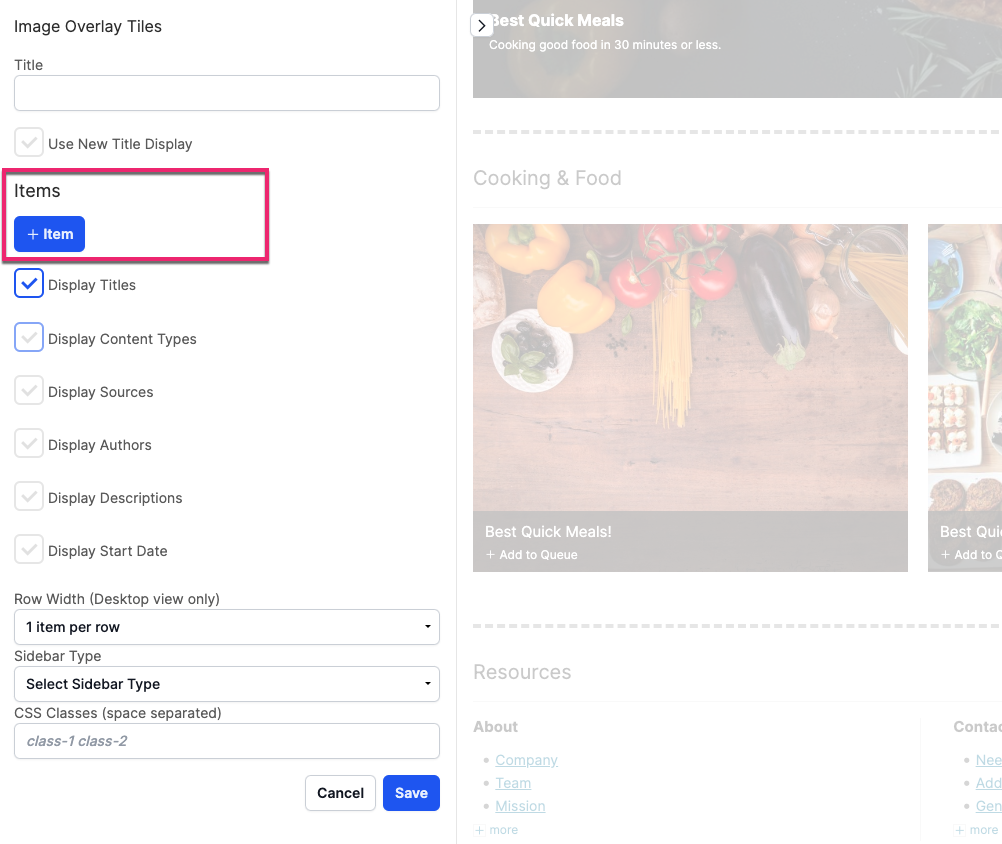Screen dimensions: 1002x844
Task: Collapse panel with the chevron arrow icon
Action: [482, 26]
